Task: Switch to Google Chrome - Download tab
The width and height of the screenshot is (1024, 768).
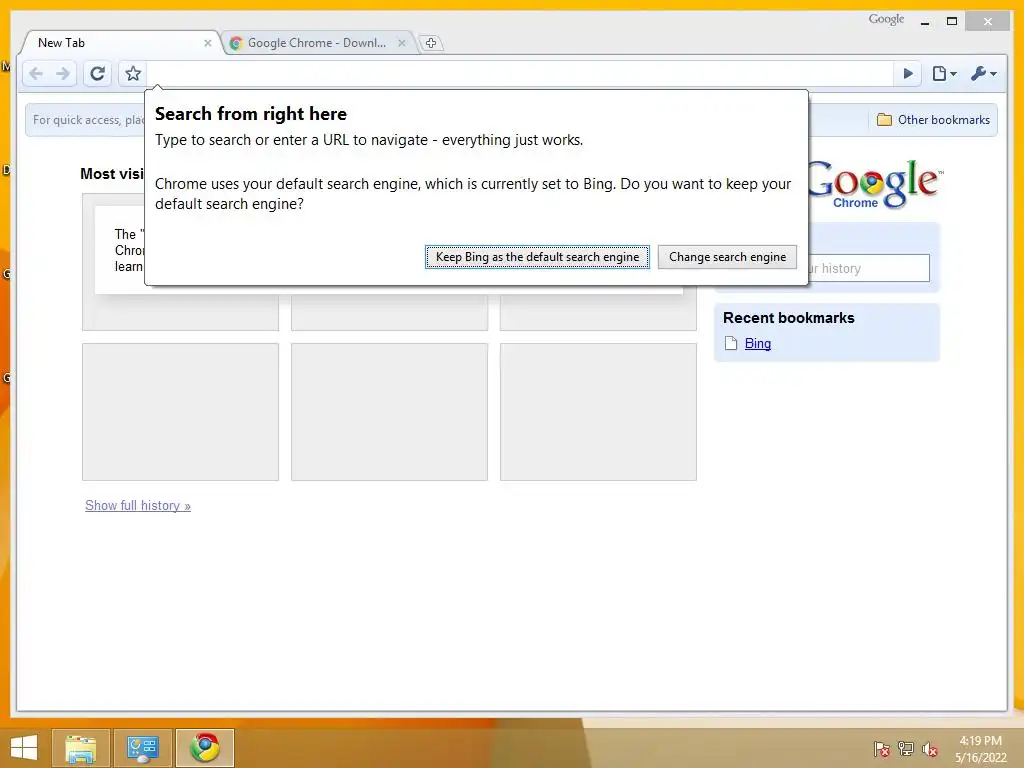Action: click(x=316, y=42)
